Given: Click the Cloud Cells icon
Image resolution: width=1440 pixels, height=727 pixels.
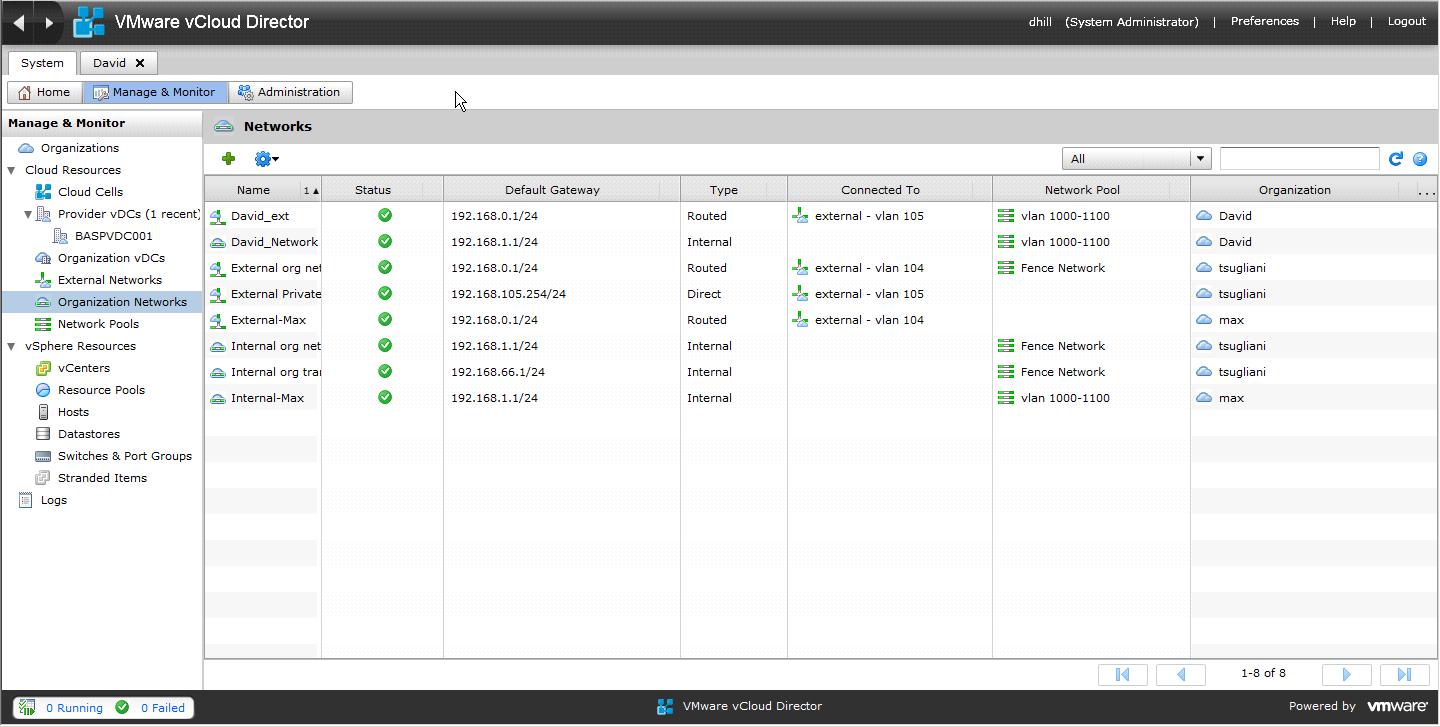Looking at the screenshot, I should coord(43,192).
